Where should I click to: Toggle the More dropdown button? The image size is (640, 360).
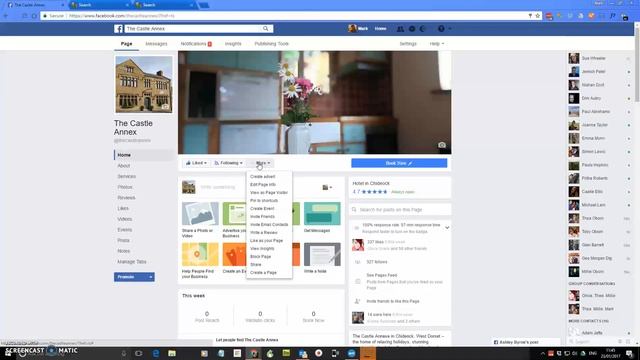[x=261, y=163]
